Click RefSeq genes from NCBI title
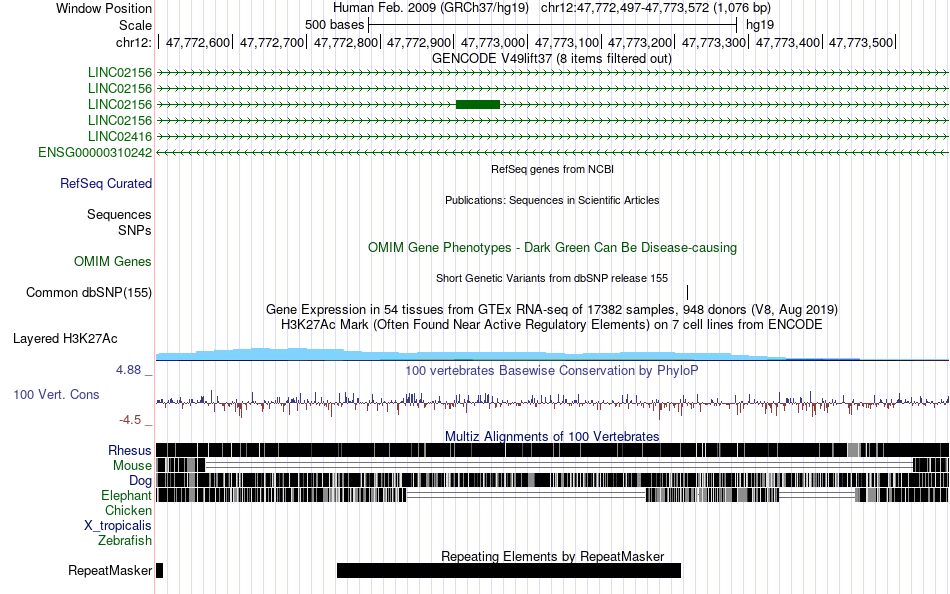The image size is (950, 594). click(x=552, y=169)
